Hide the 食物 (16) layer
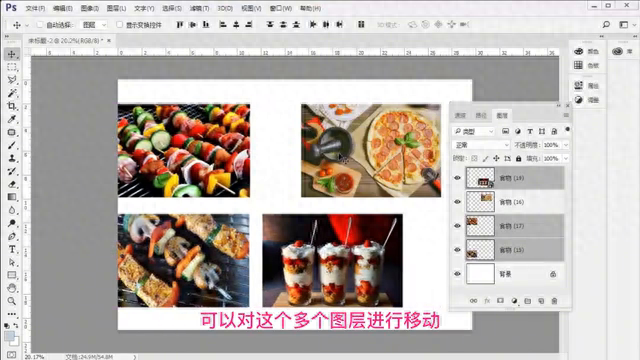The height and width of the screenshot is (360, 640). point(457,202)
